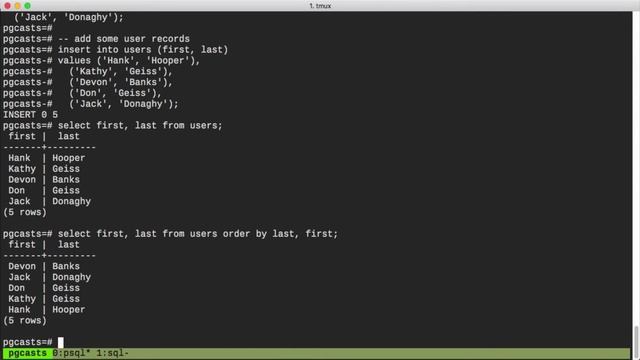This screenshot has height=360, width=640.
Task: Click 'Jack' in the sorted result table
Action: [x=19, y=278]
